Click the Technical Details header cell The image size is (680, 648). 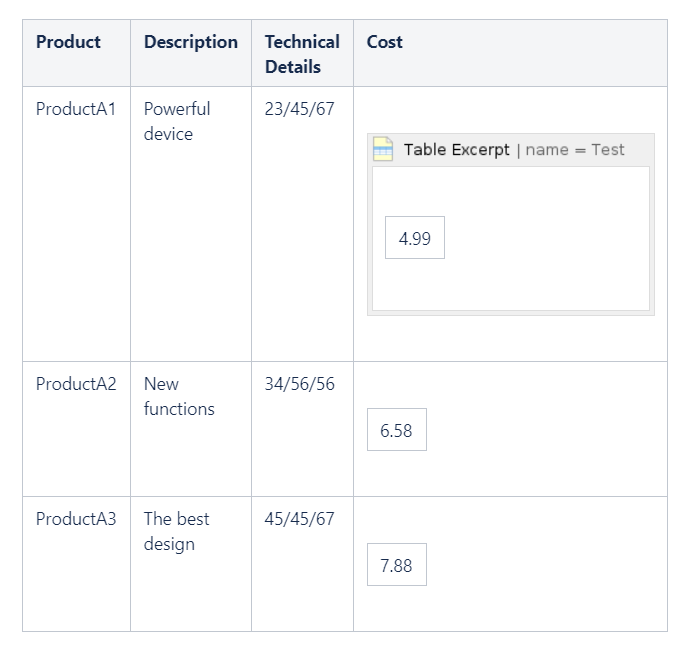click(x=301, y=54)
